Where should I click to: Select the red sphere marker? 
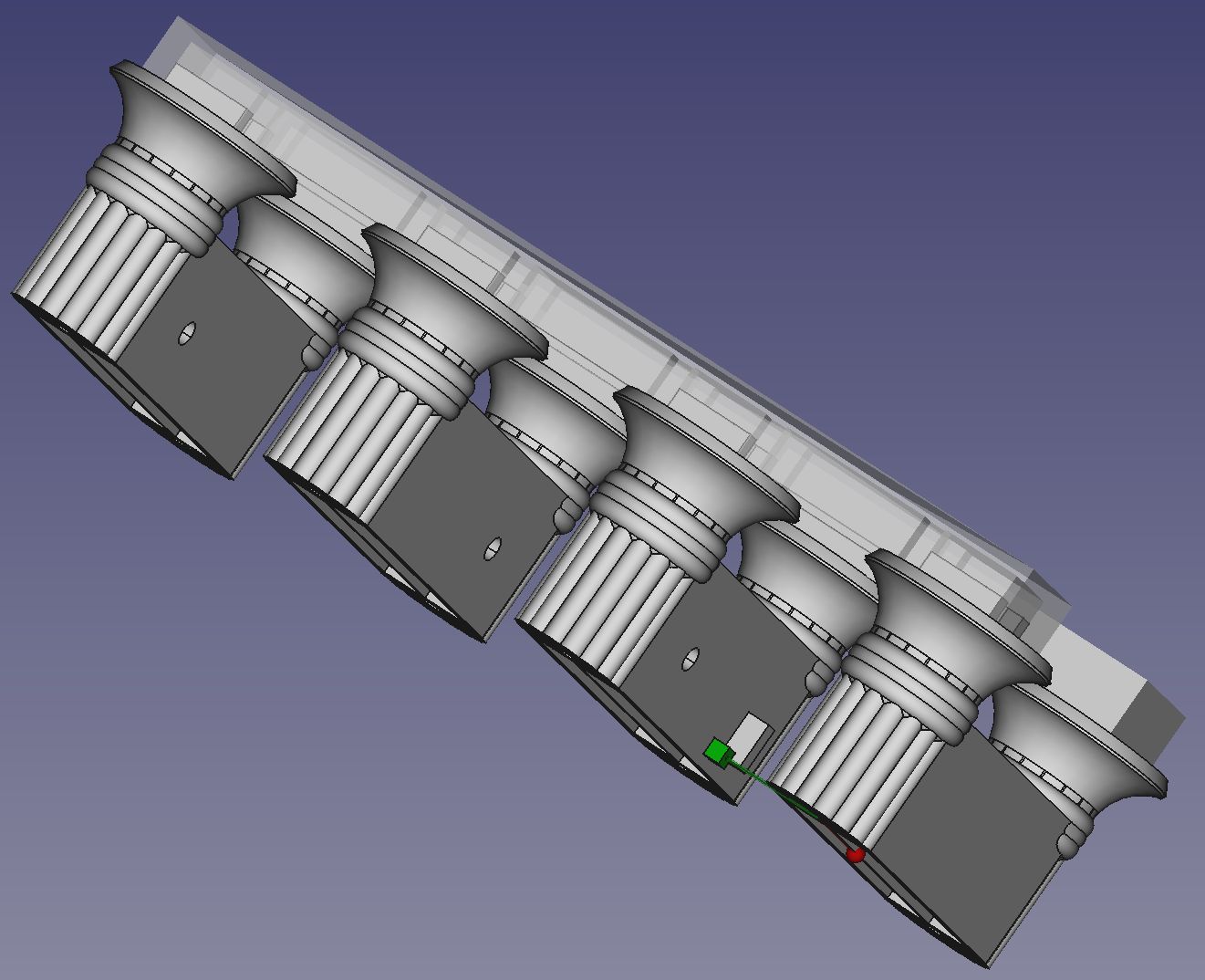(x=855, y=854)
